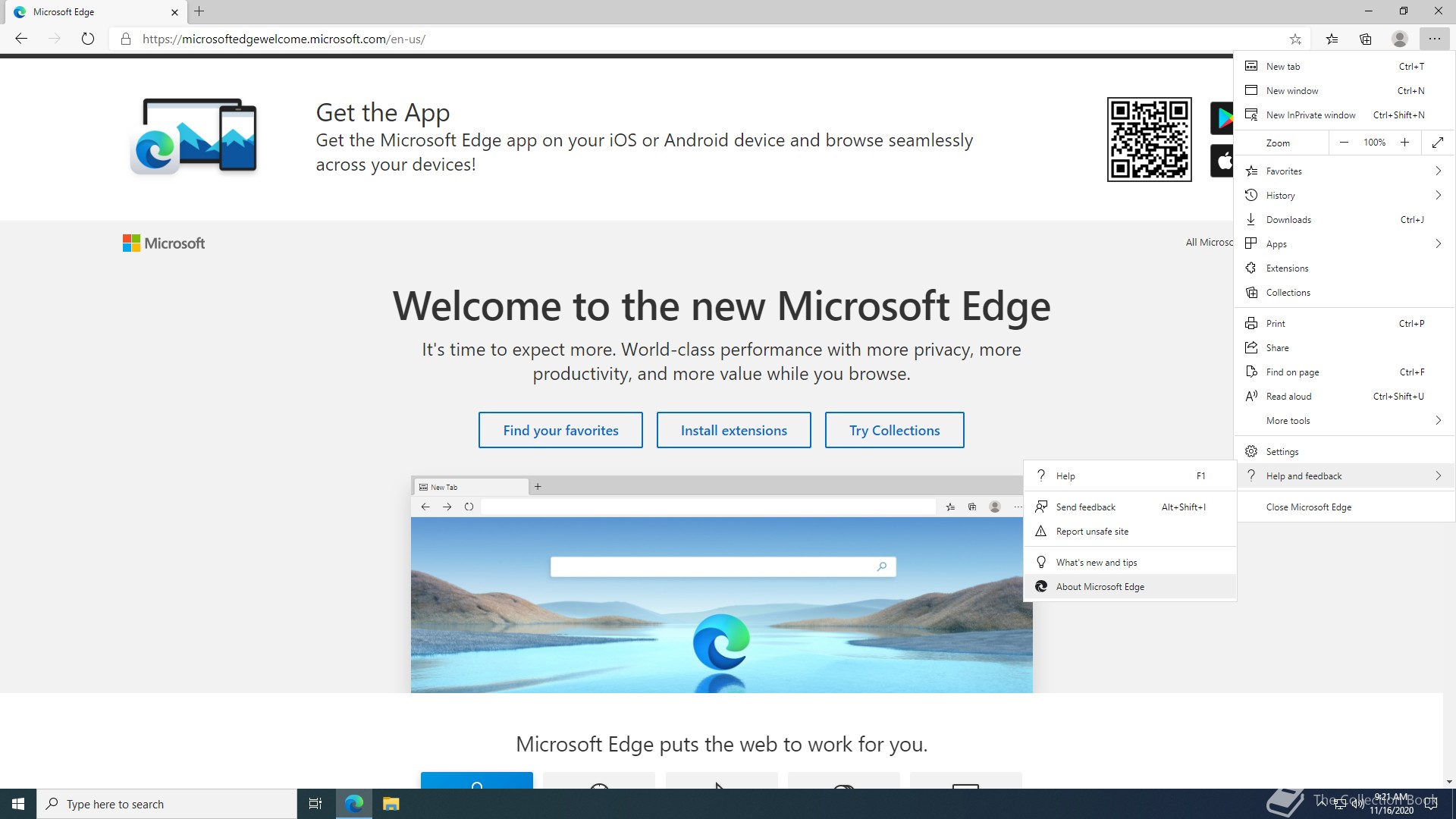The width and height of the screenshot is (1456, 819).
Task: Open the Collections toolbar icon
Action: 1366,39
